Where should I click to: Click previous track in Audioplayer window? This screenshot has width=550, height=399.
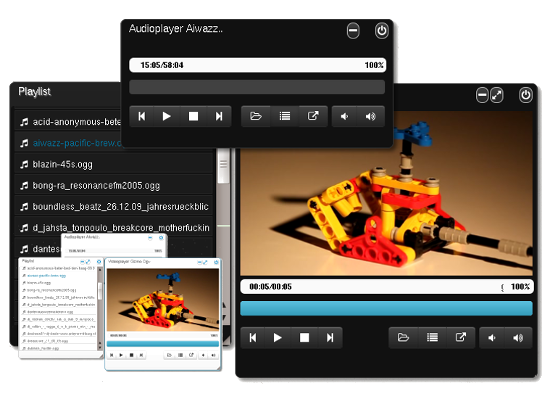point(142,116)
